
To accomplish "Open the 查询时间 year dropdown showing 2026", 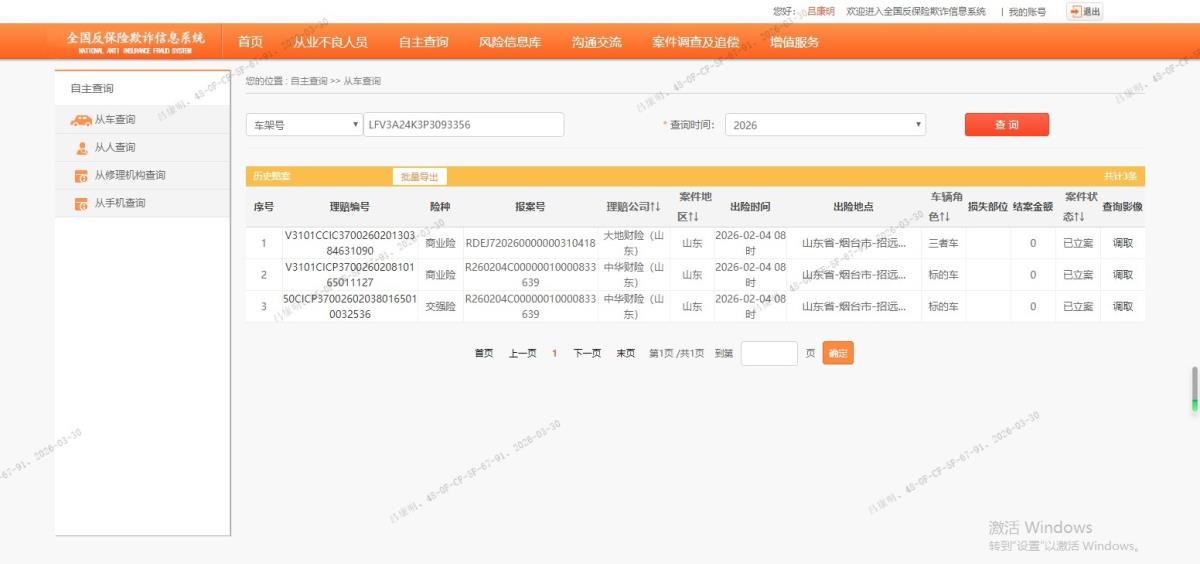I will pyautogui.click(x=825, y=125).
